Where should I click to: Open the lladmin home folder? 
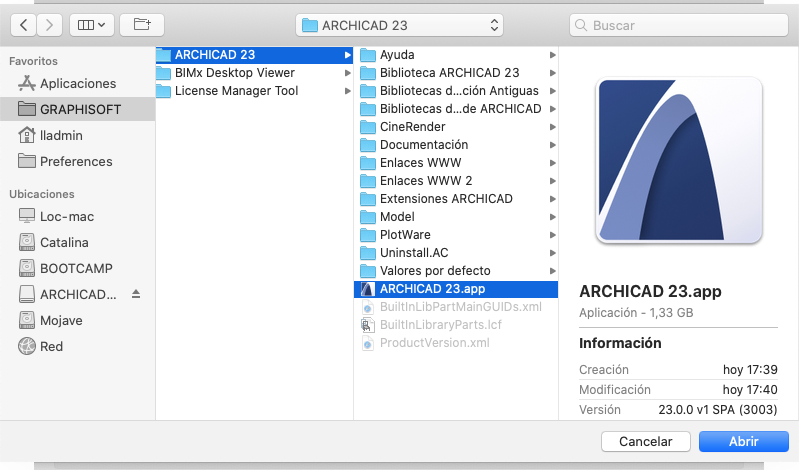[x=78, y=135]
